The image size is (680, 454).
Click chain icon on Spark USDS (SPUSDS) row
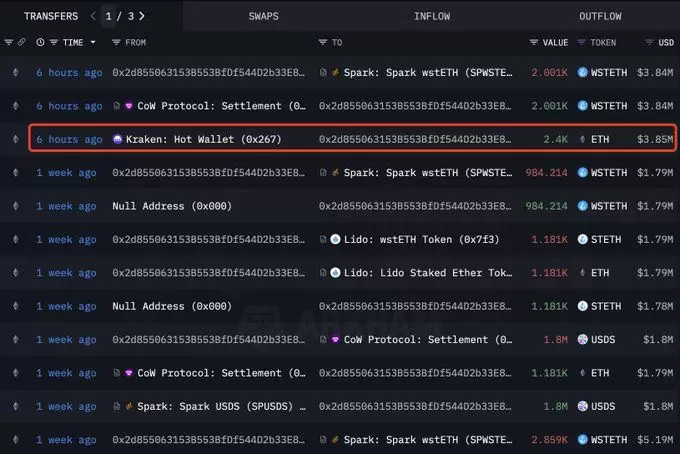(x=16, y=406)
